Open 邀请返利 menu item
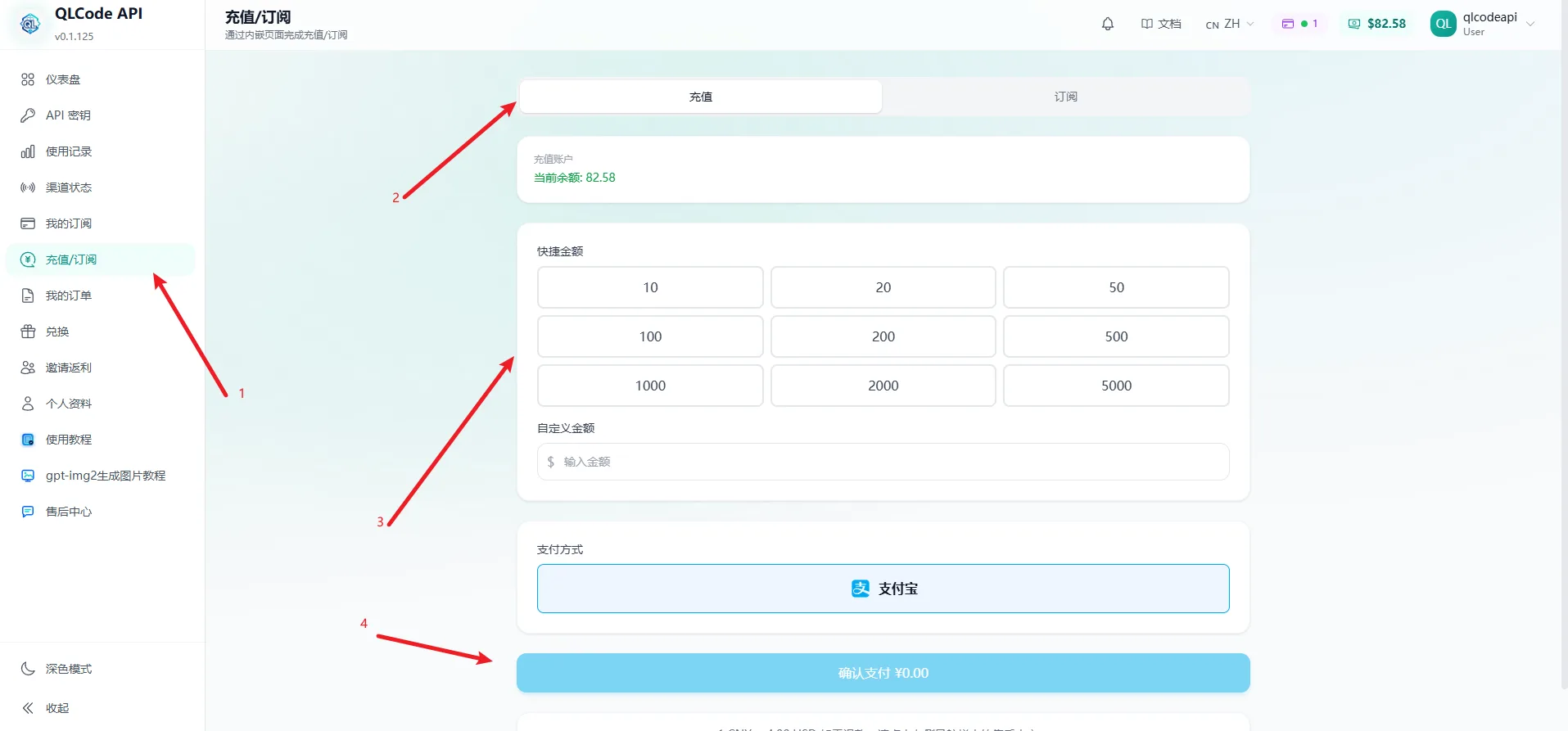 pyautogui.click(x=100, y=368)
